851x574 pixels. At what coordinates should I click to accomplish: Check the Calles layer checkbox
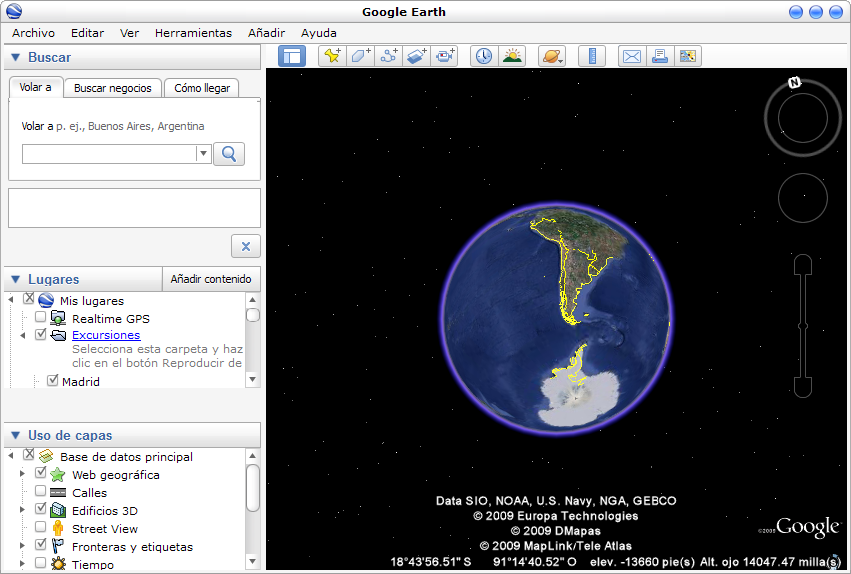pyautogui.click(x=41, y=491)
